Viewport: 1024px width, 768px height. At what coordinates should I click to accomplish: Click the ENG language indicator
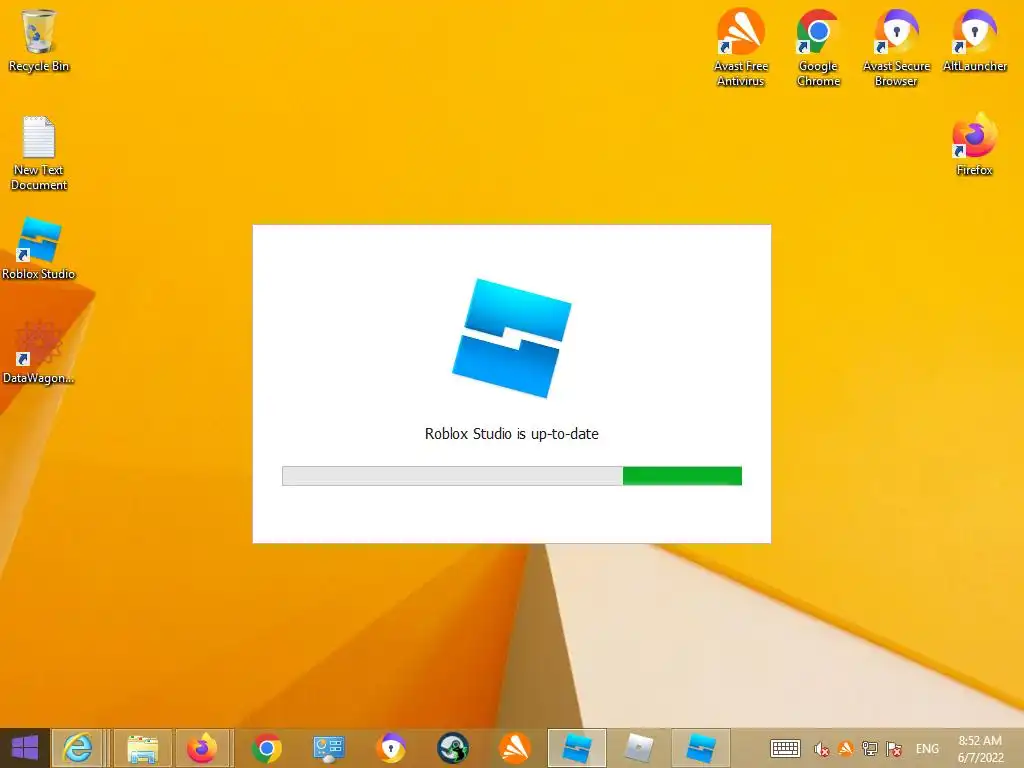click(927, 749)
